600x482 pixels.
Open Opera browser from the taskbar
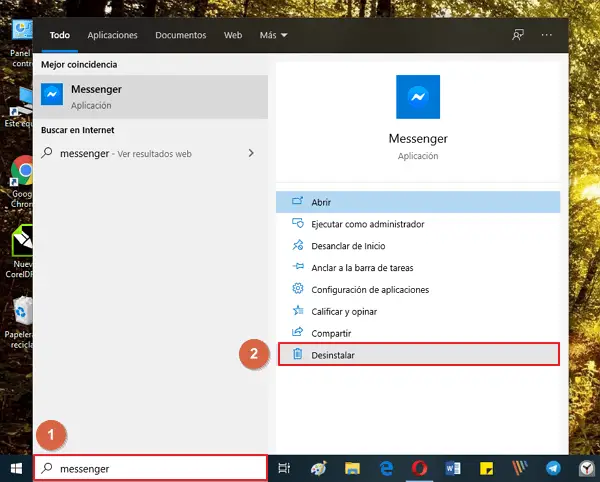pos(419,468)
